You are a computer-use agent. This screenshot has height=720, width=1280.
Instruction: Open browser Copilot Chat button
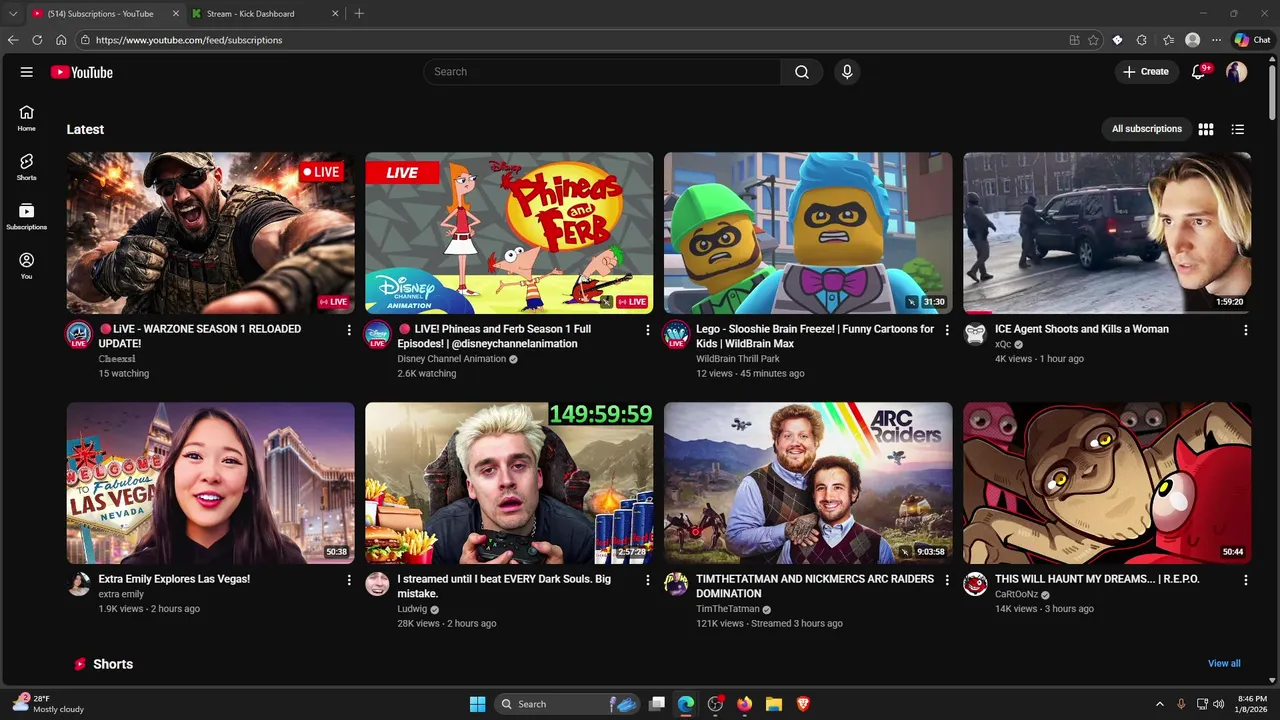[x=1252, y=40]
